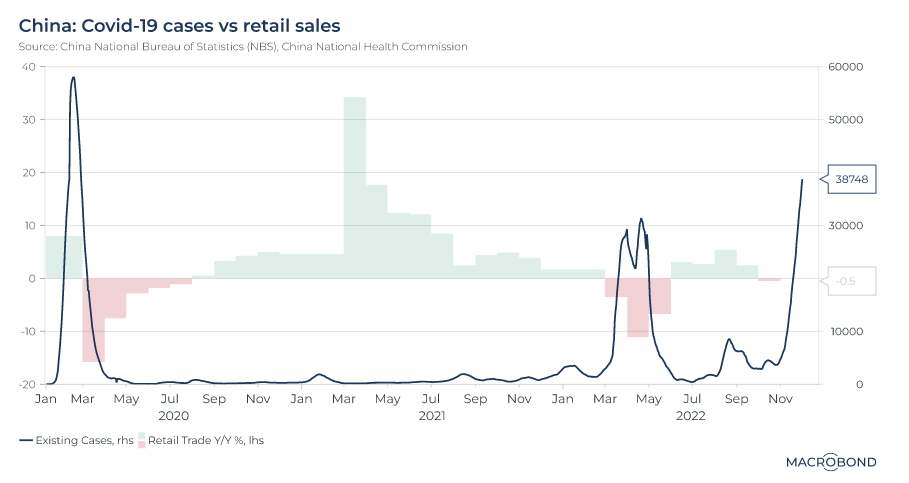Image resolution: width=909 pixels, height=483 pixels.
Task: Click the Jul month label directly above 2022
Action: pyautogui.click(x=692, y=399)
